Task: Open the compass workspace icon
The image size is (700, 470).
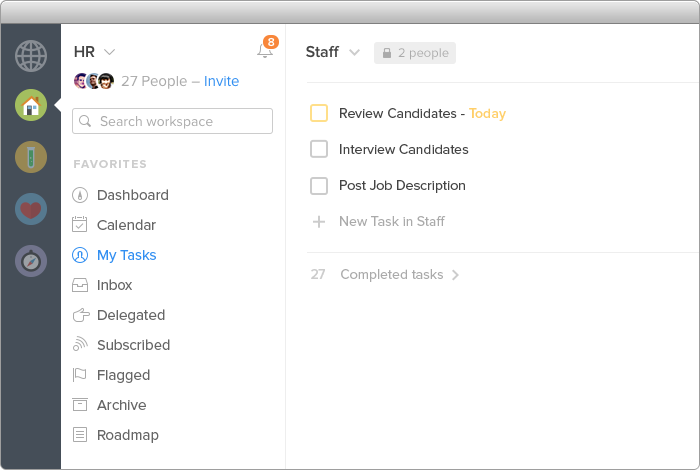Action: coord(31,261)
